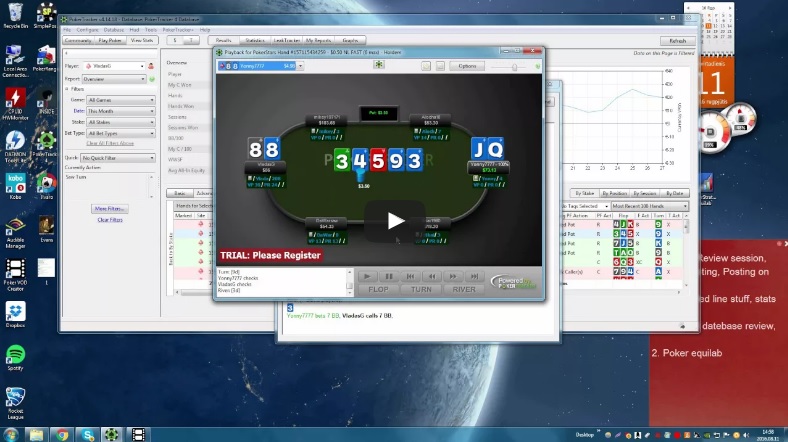Open the Help menu

205,30
